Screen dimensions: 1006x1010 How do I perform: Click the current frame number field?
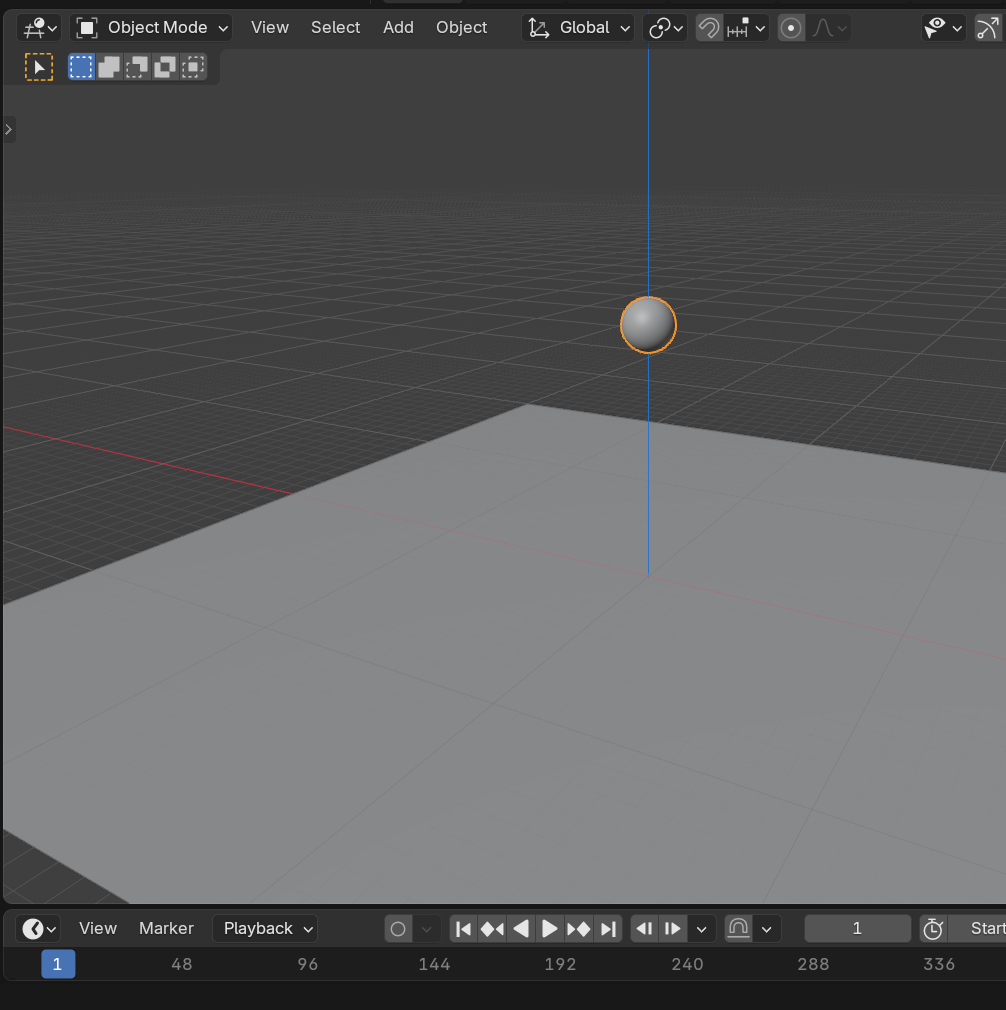[857, 928]
